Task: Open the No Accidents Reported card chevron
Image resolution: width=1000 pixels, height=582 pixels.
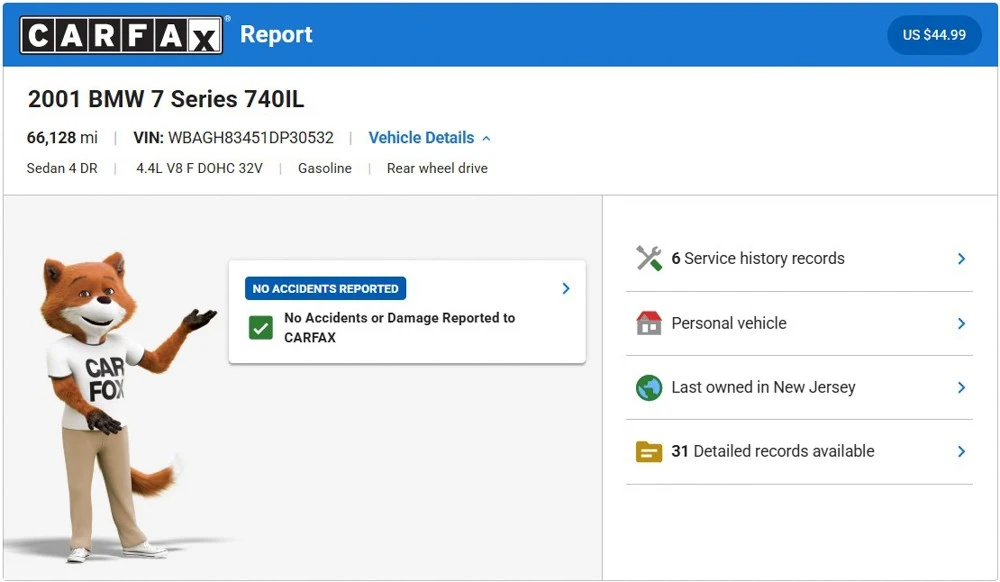Action: (566, 289)
